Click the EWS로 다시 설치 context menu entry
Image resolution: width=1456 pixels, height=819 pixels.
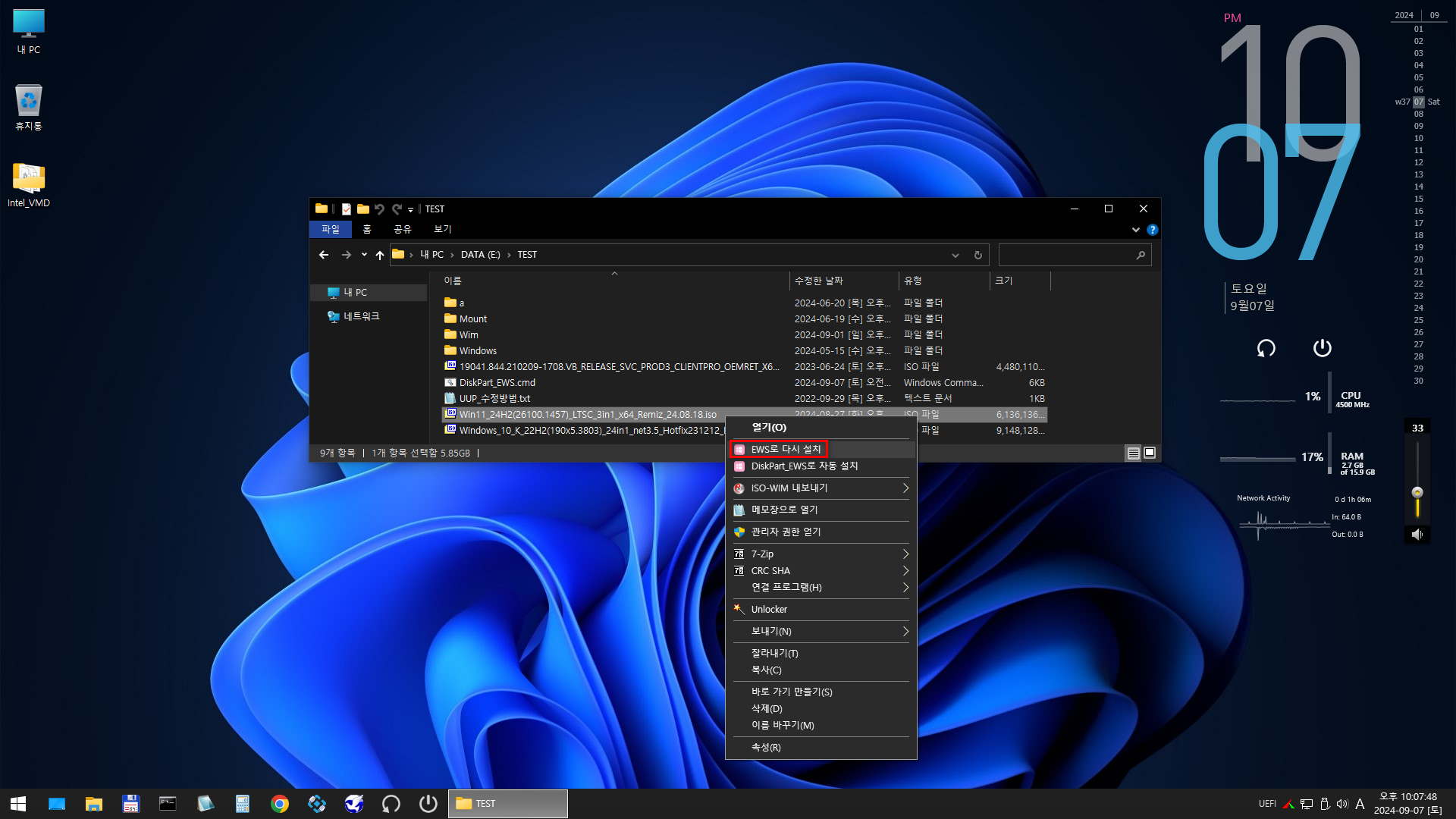(x=821, y=450)
